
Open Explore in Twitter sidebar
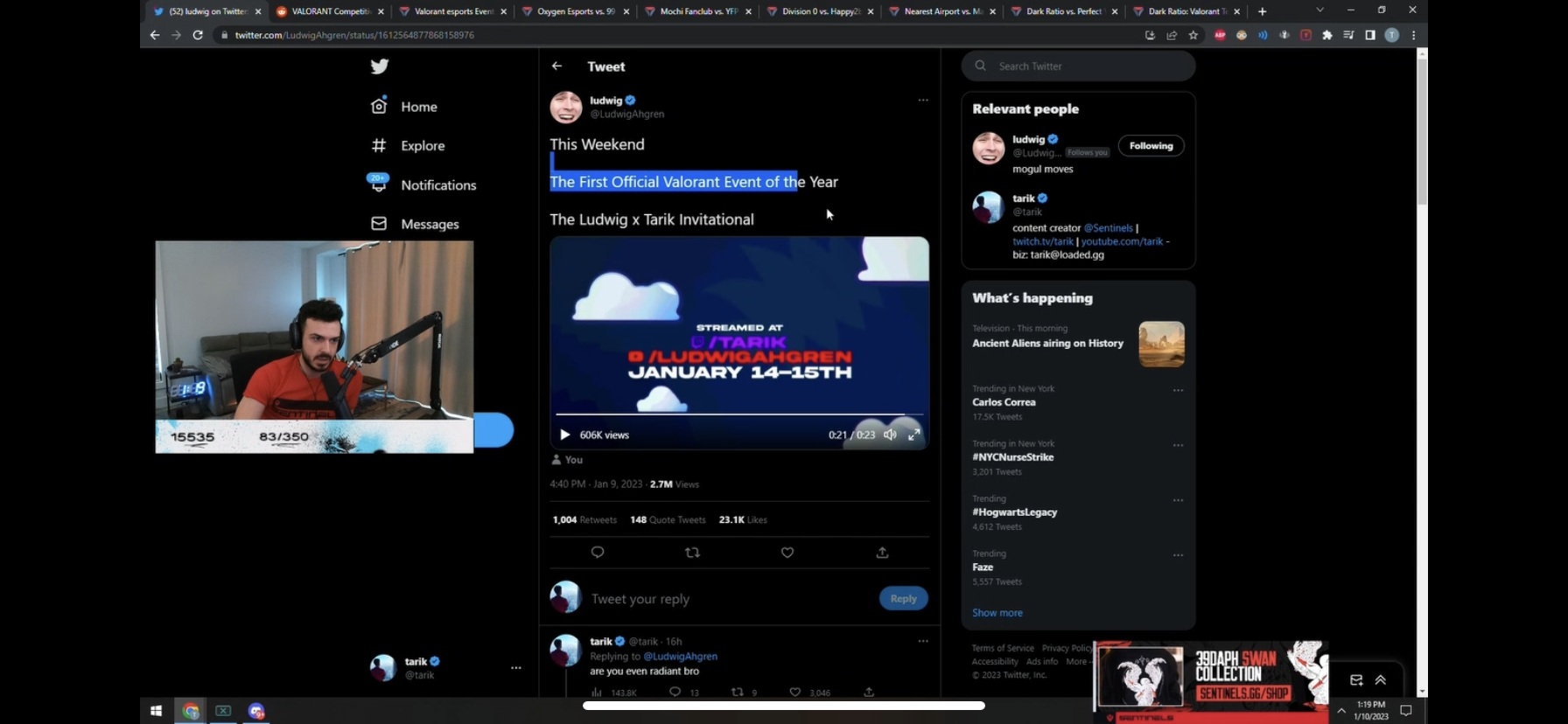click(x=408, y=145)
